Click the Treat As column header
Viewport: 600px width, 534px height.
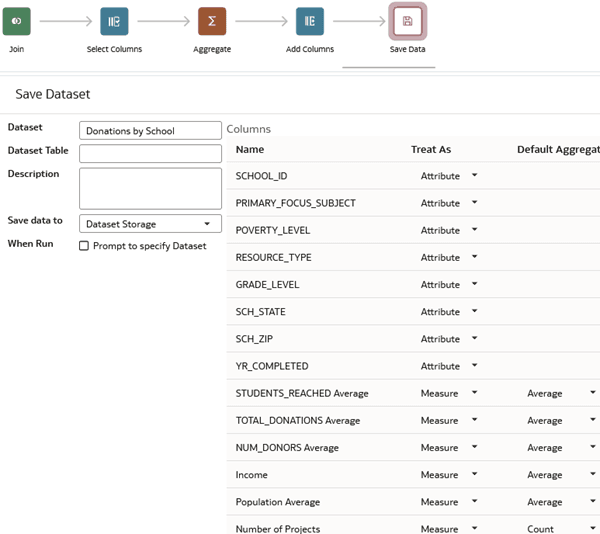tap(431, 150)
